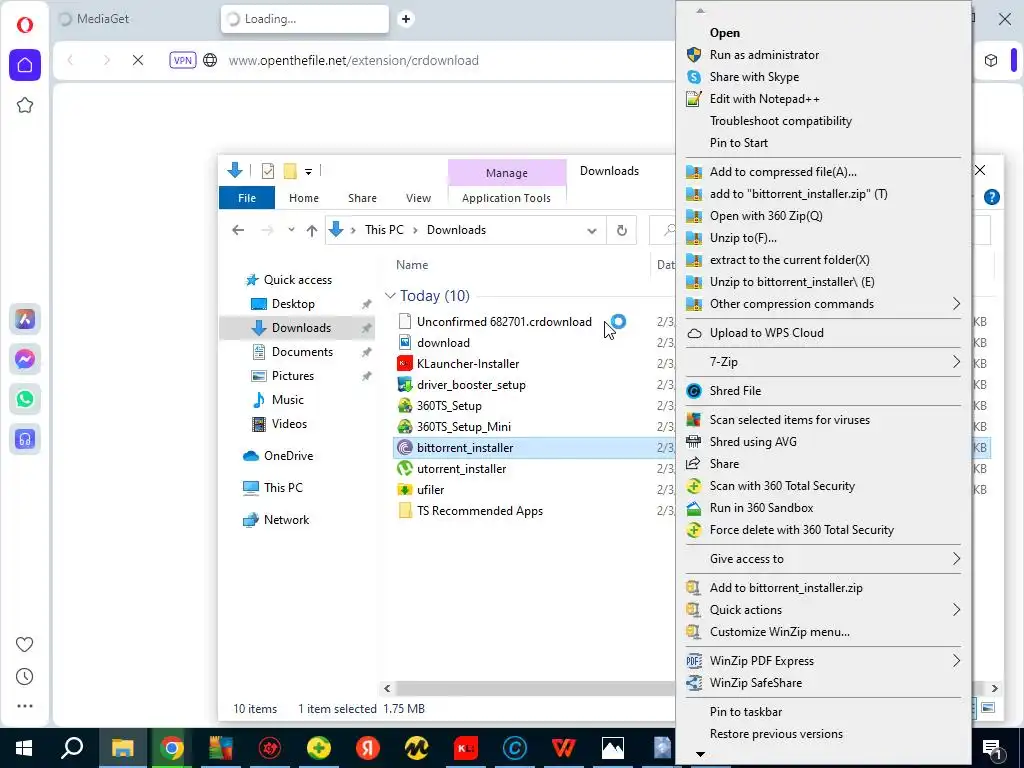Refresh the Downloads folder view
Viewport: 1024px width, 768px height.
(622, 230)
